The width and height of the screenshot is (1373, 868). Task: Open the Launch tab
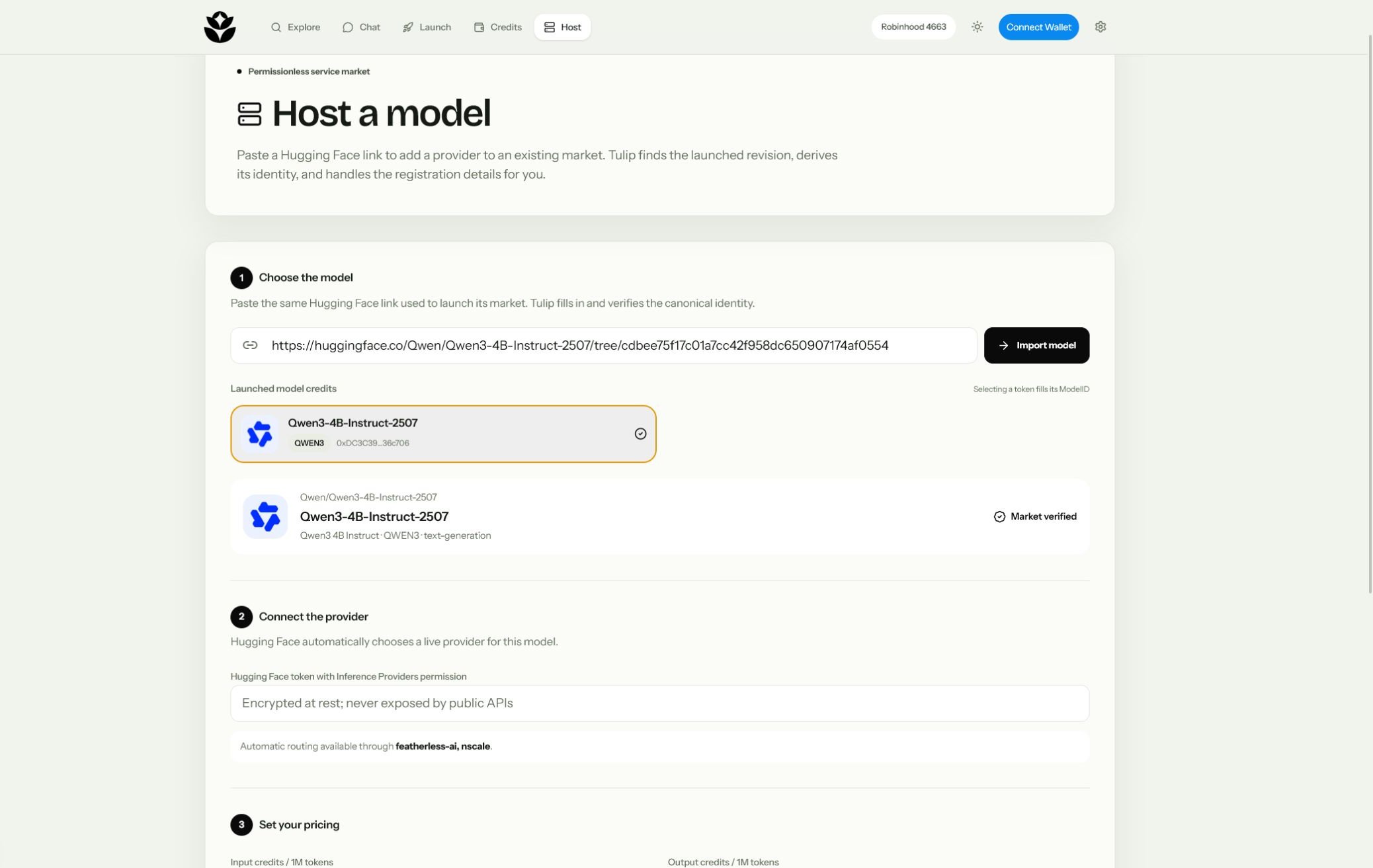(427, 27)
